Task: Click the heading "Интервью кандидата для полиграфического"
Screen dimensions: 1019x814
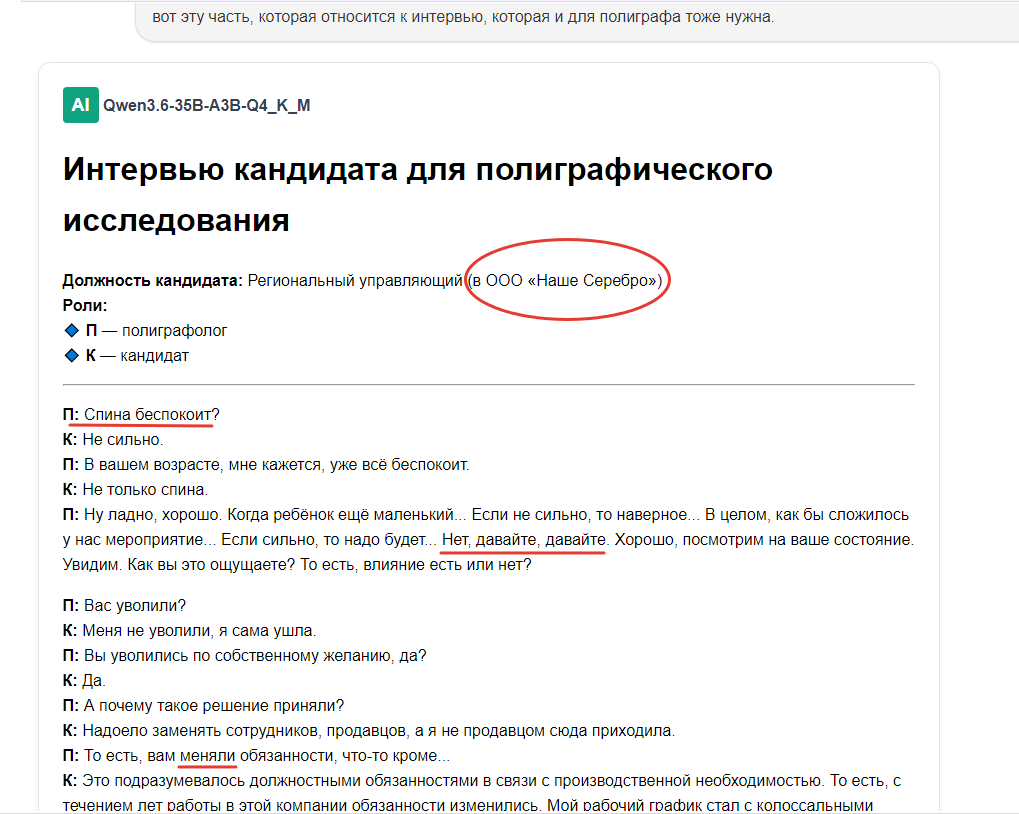Action: pyautogui.click(x=417, y=170)
